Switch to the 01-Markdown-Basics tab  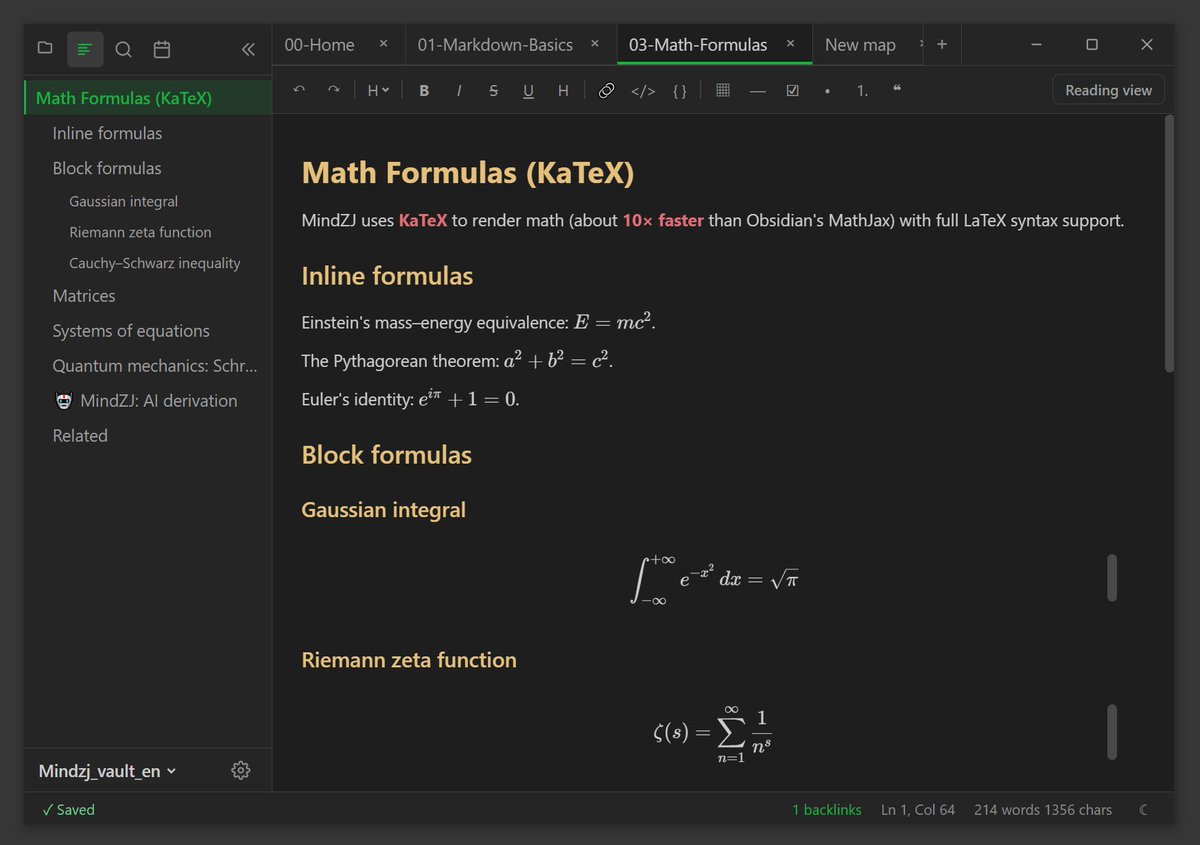[495, 45]
